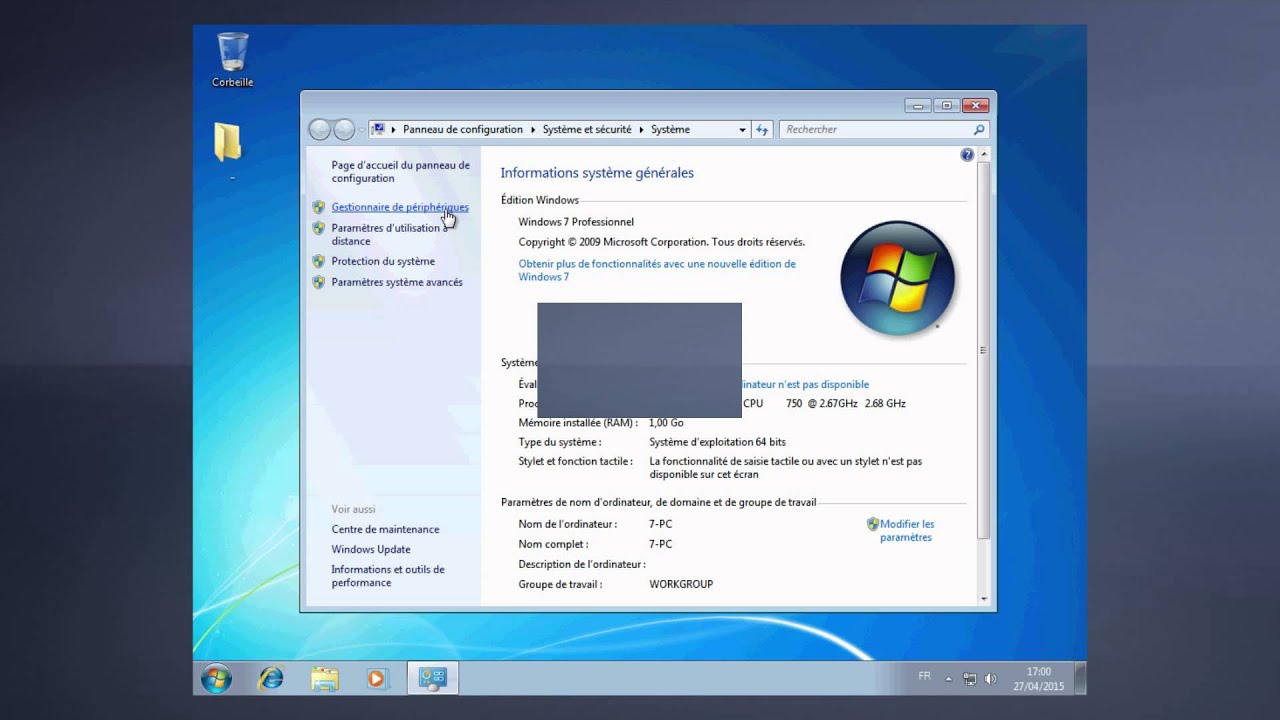The height and width of the screenshot is (720, 1280).
Task: Open Windows Explorer from taskbar
Action: [324, 679]
